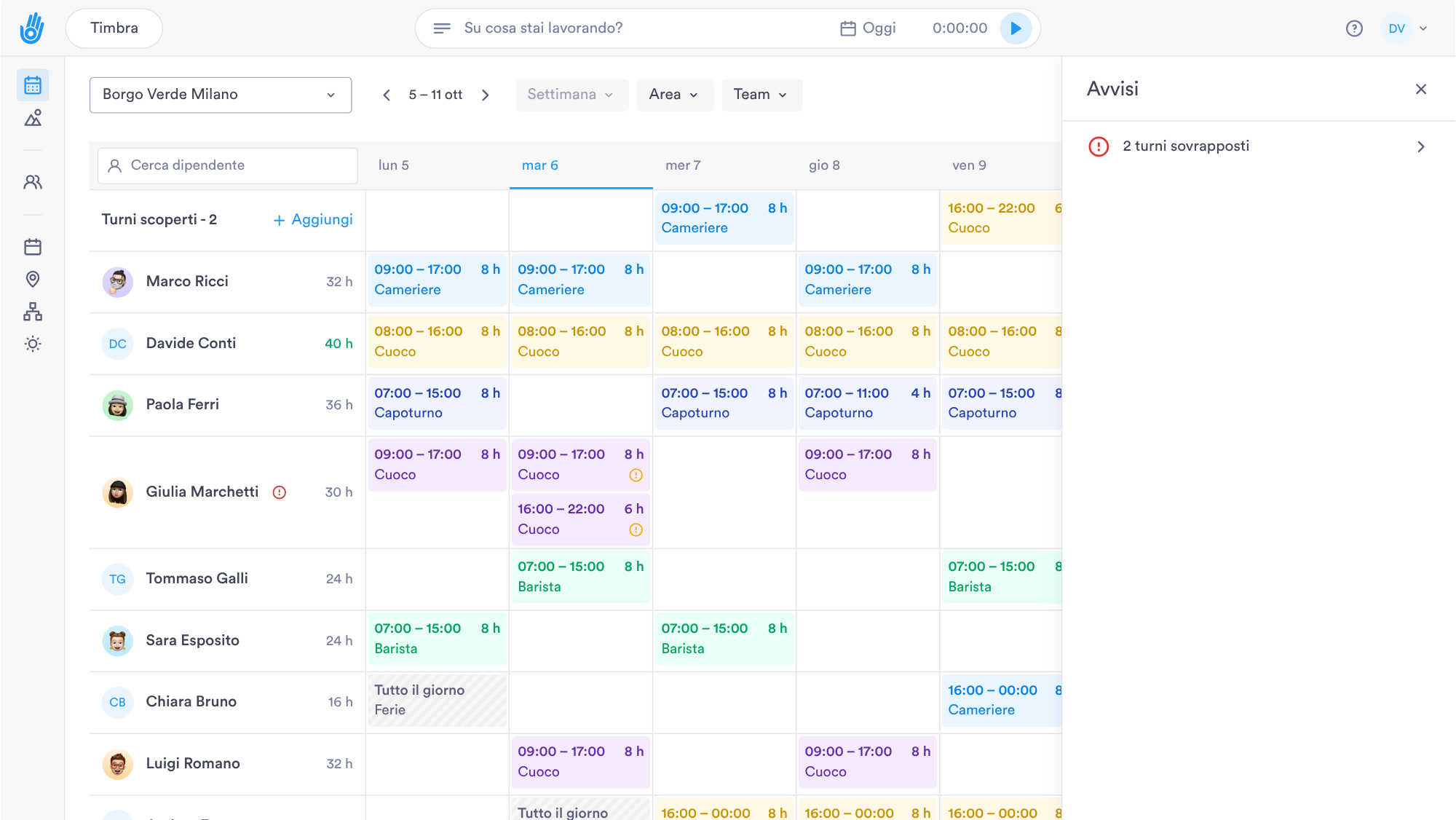This screenshot has height=820, width=1456.
Task: Click the Aggiungi link for uncovered shifts
Action: tap(313, 220)
